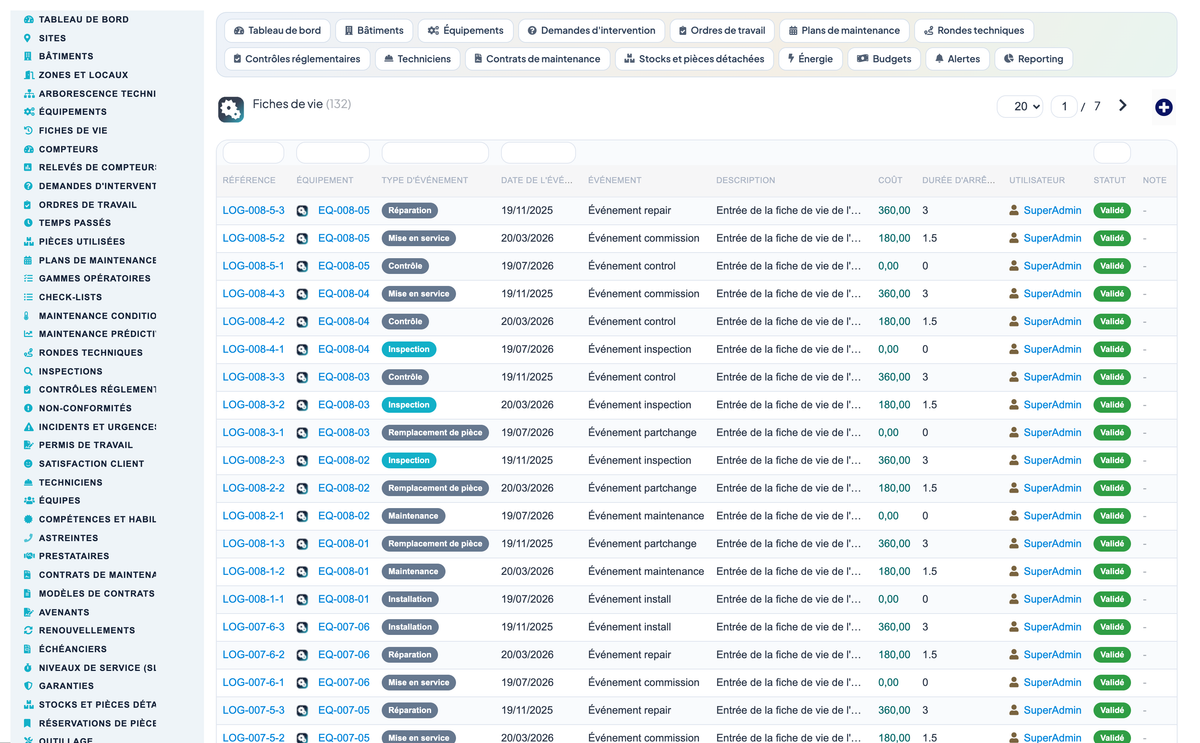Click Remplacement de pièce badge in LOG-008-3-1

(x=435, y=433)
